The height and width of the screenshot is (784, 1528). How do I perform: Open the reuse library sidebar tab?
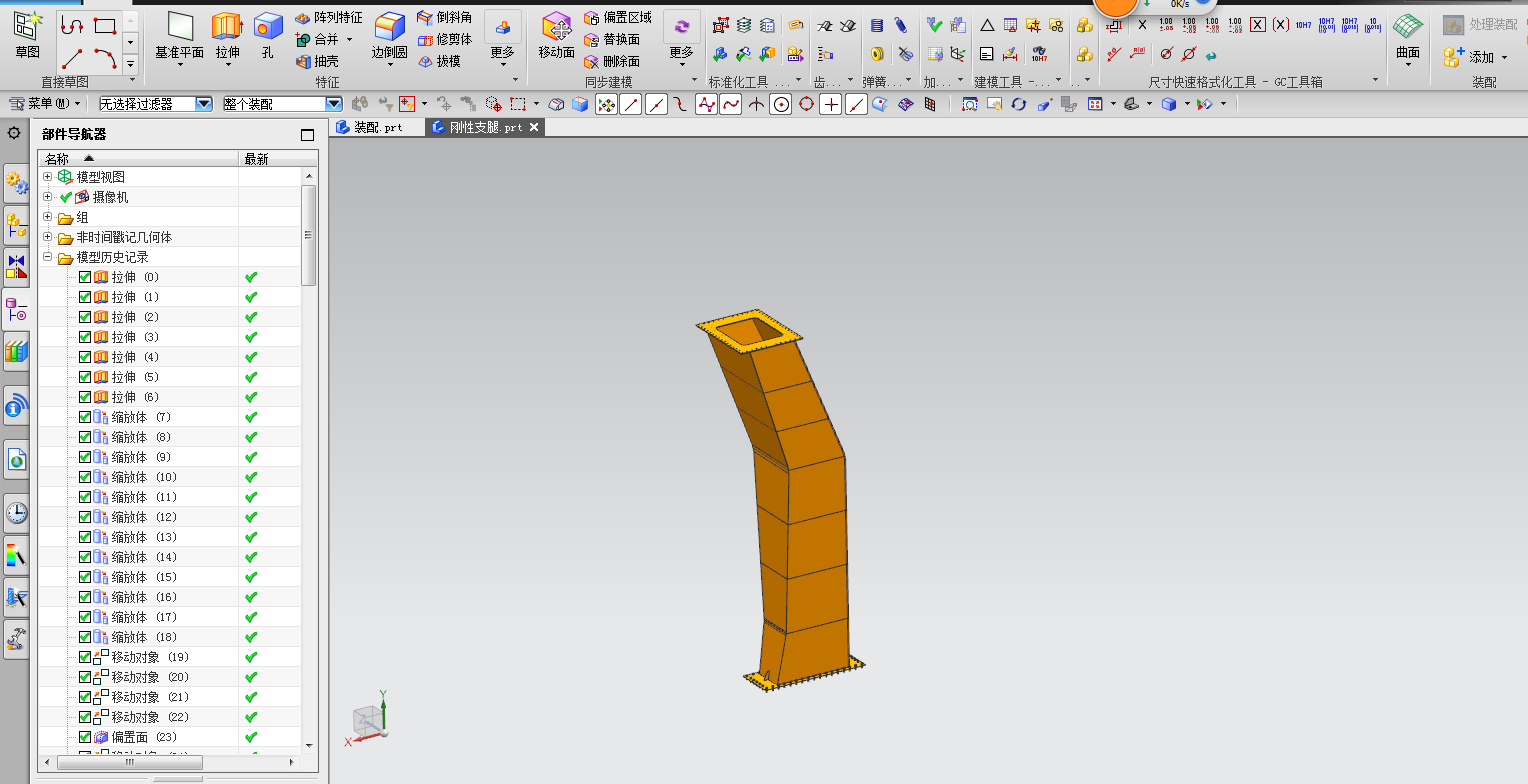(x=16, y=352)
